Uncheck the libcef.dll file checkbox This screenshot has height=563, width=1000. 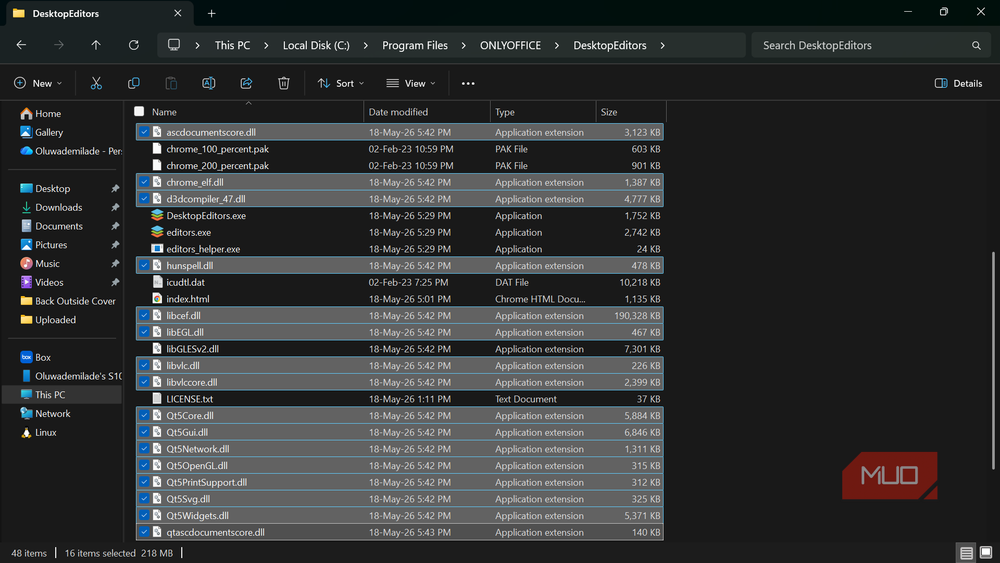144,315
